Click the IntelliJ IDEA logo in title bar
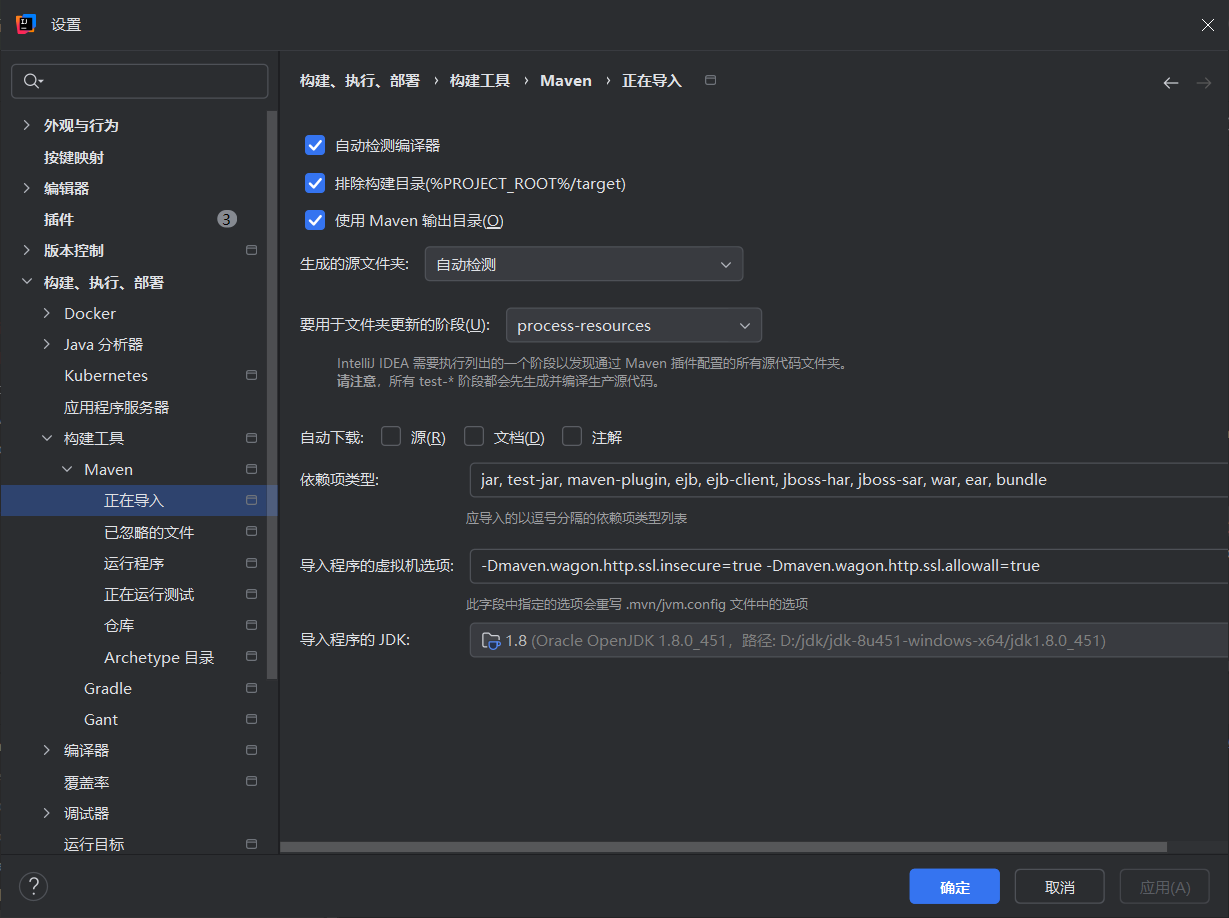 click(26, 24)
